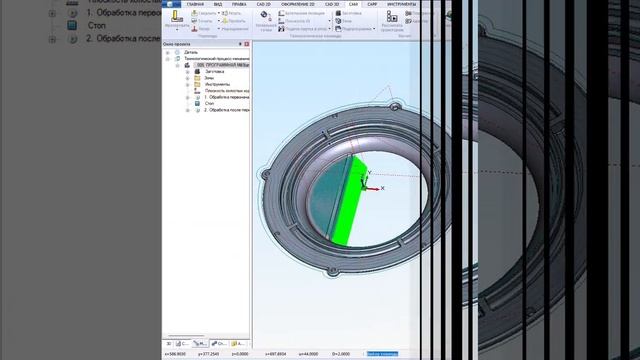Expand the Деталь tree node
Viewport: 640px width, 360px height.
167,53
